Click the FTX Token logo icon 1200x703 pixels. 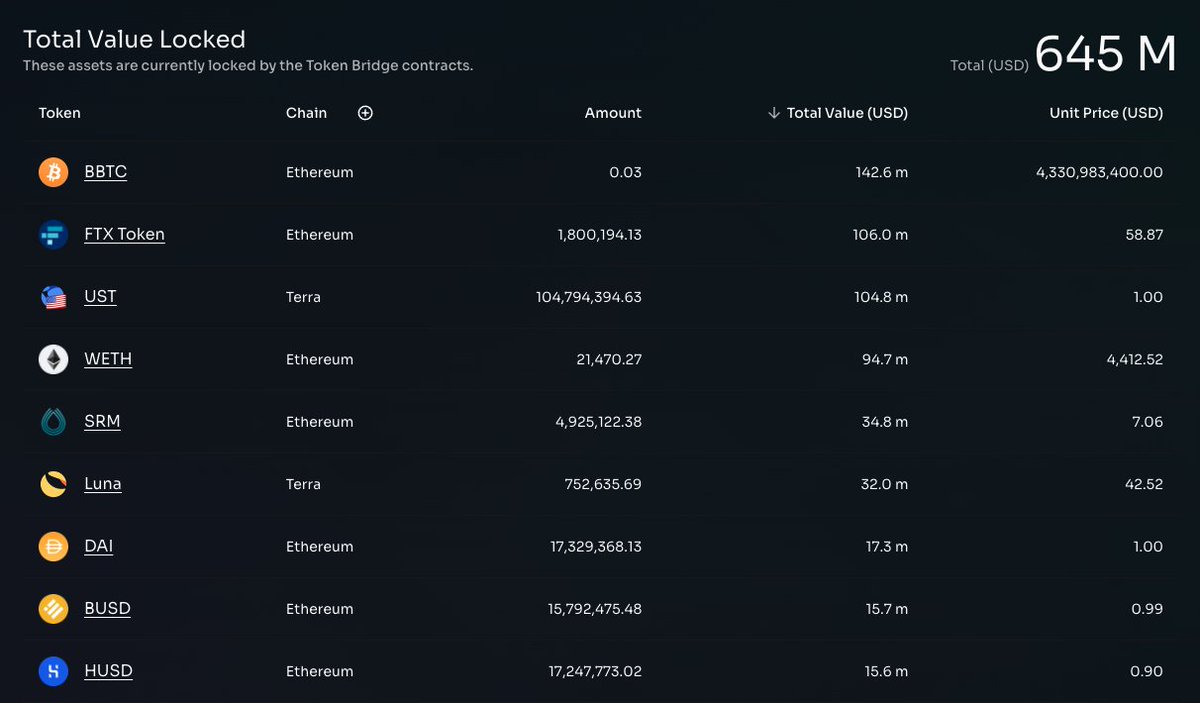click(53, 235)
